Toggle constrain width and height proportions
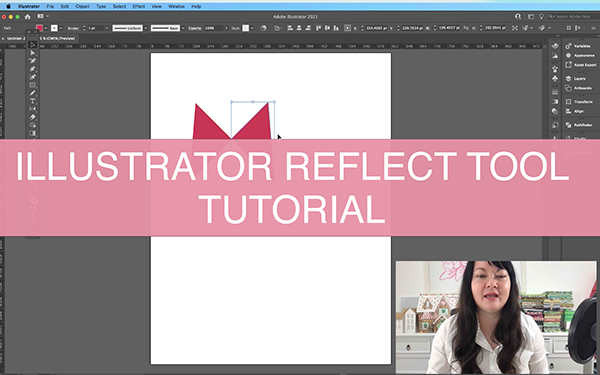The image size is (600, 375). click(466, 28)
